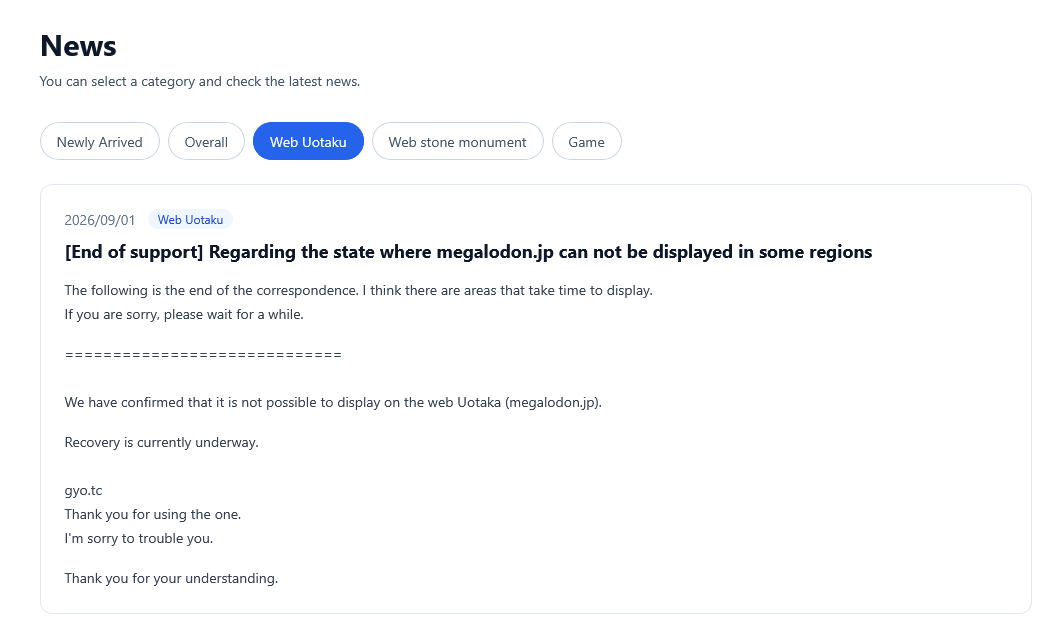
Task: Switch to the Overall news category
Action: pos(206,142)
